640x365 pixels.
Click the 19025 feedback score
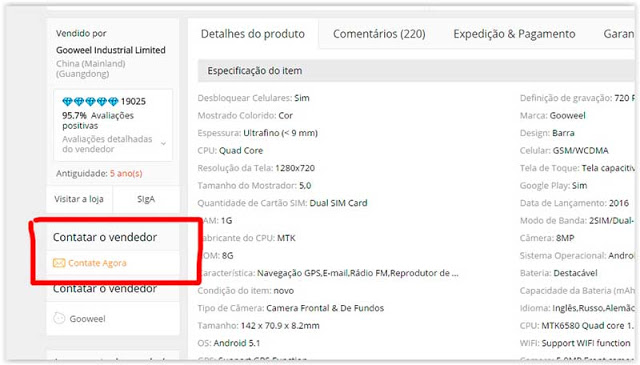pos(133,101)
